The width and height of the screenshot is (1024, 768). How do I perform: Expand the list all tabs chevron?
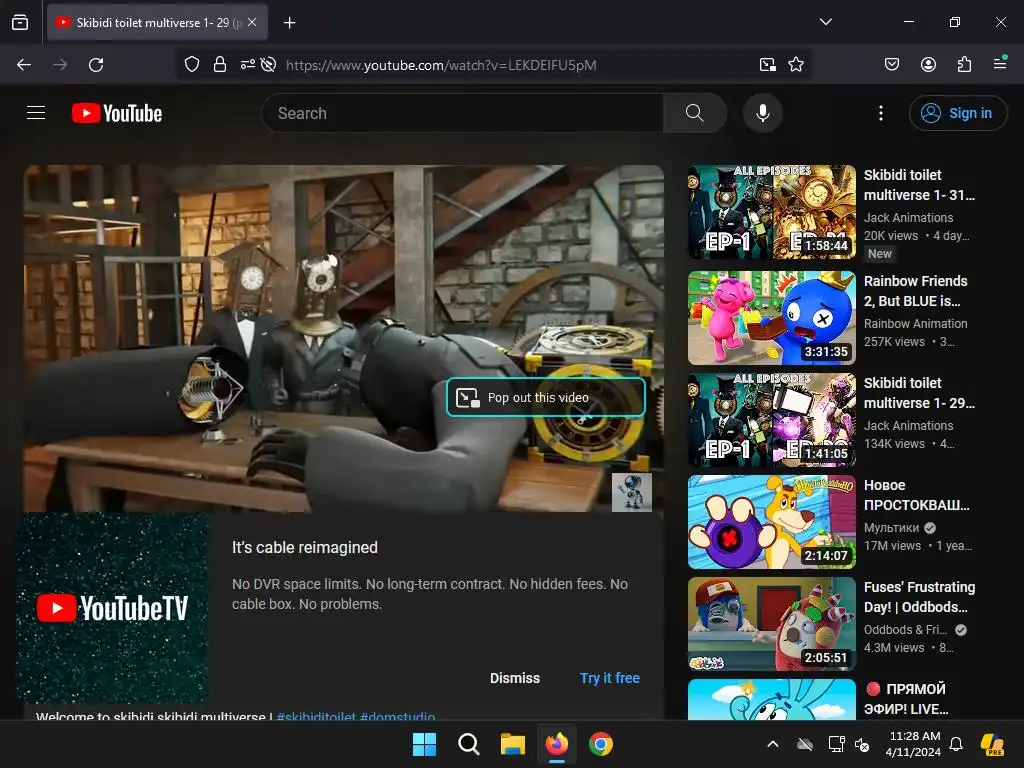tap(825, 22)
